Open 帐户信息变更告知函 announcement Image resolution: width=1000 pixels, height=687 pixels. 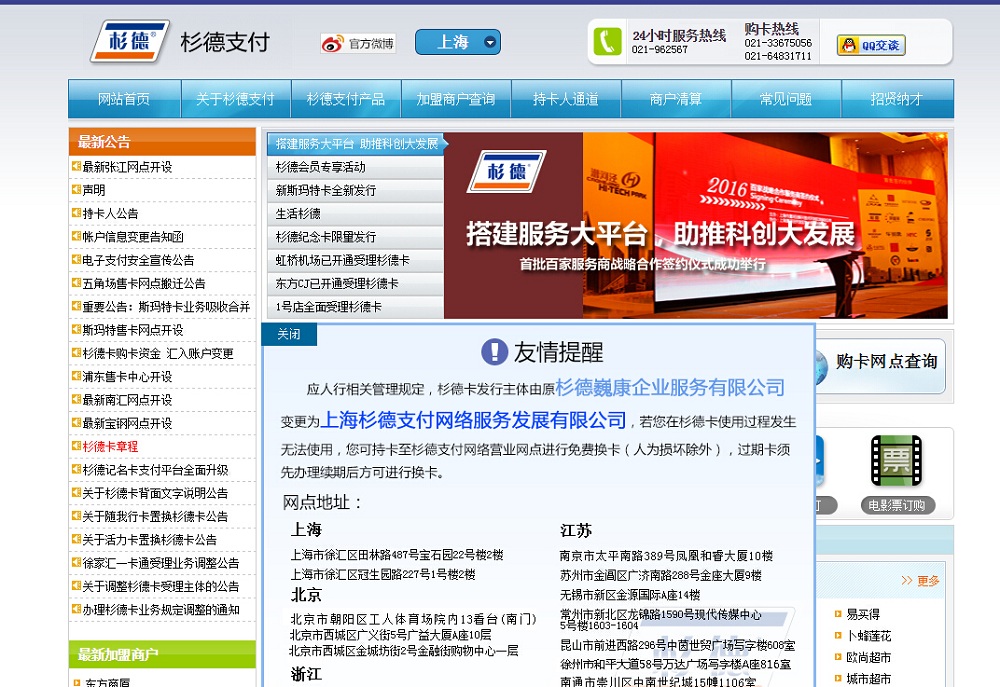(133, 237)
